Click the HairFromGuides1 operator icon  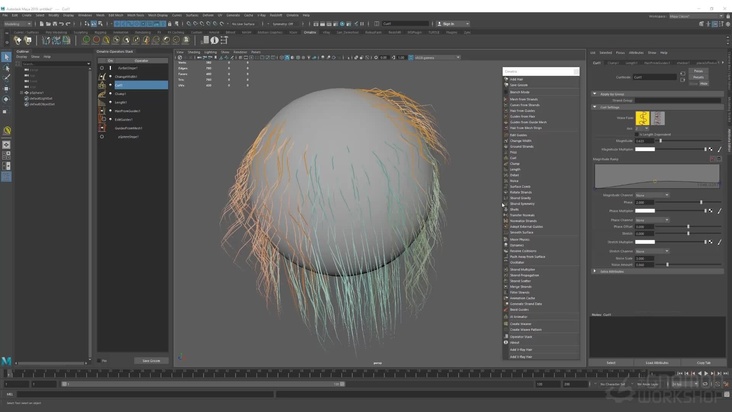[x=102, y=111]
